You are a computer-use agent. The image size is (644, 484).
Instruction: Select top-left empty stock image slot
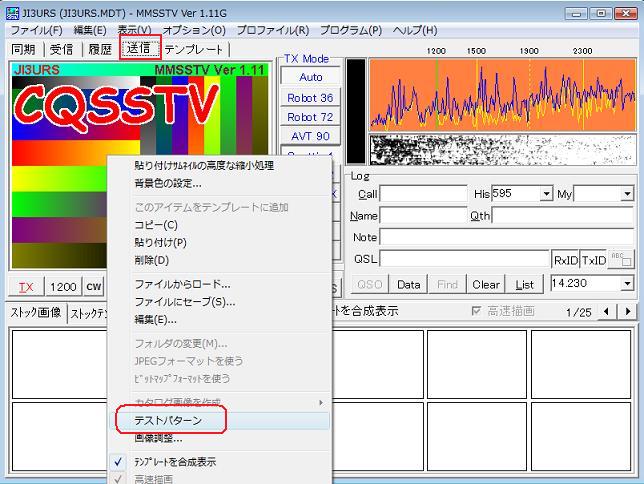pos(60,364)
